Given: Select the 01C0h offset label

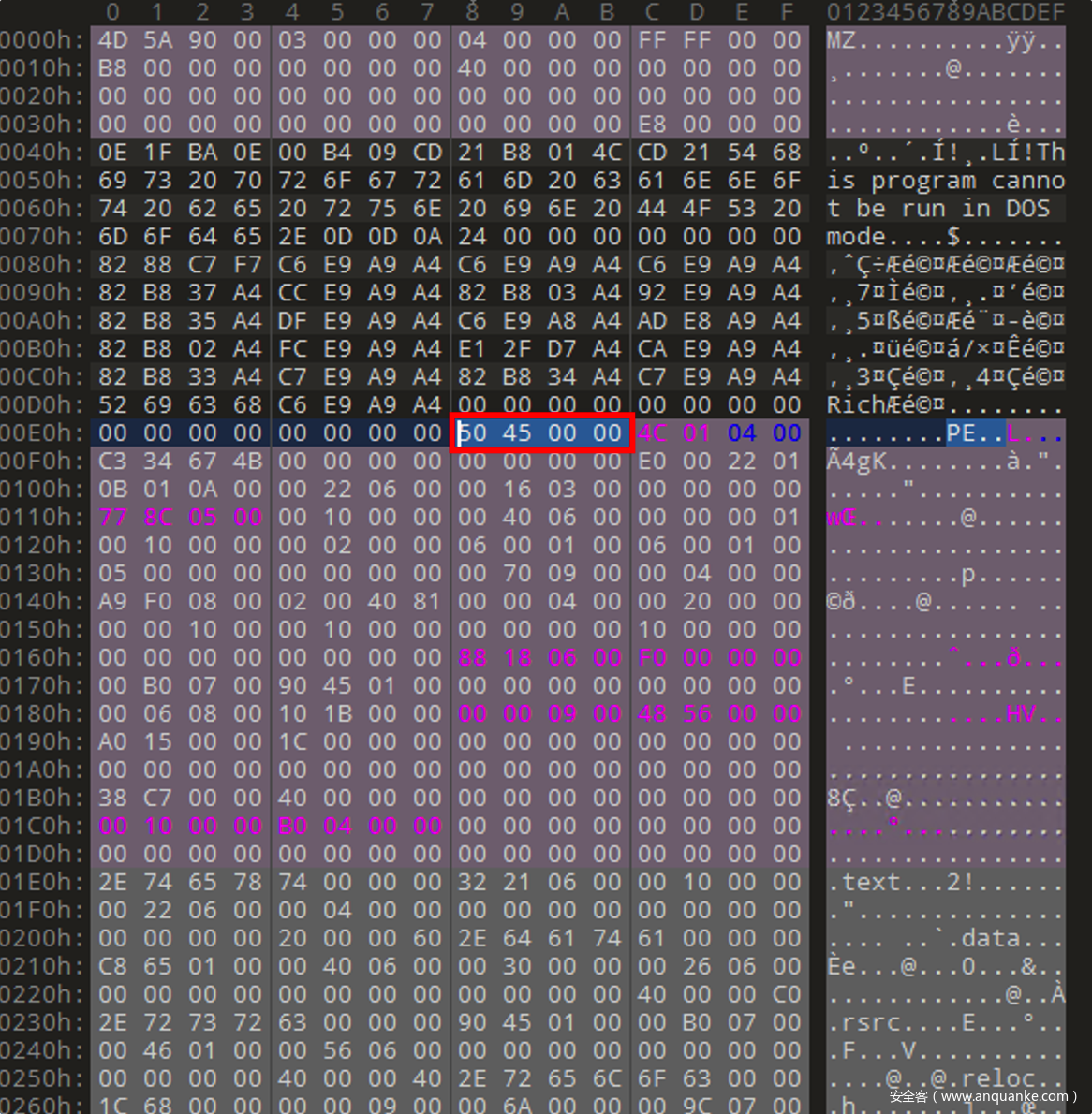Looking at the screenshot, I should tap(43, 827).
